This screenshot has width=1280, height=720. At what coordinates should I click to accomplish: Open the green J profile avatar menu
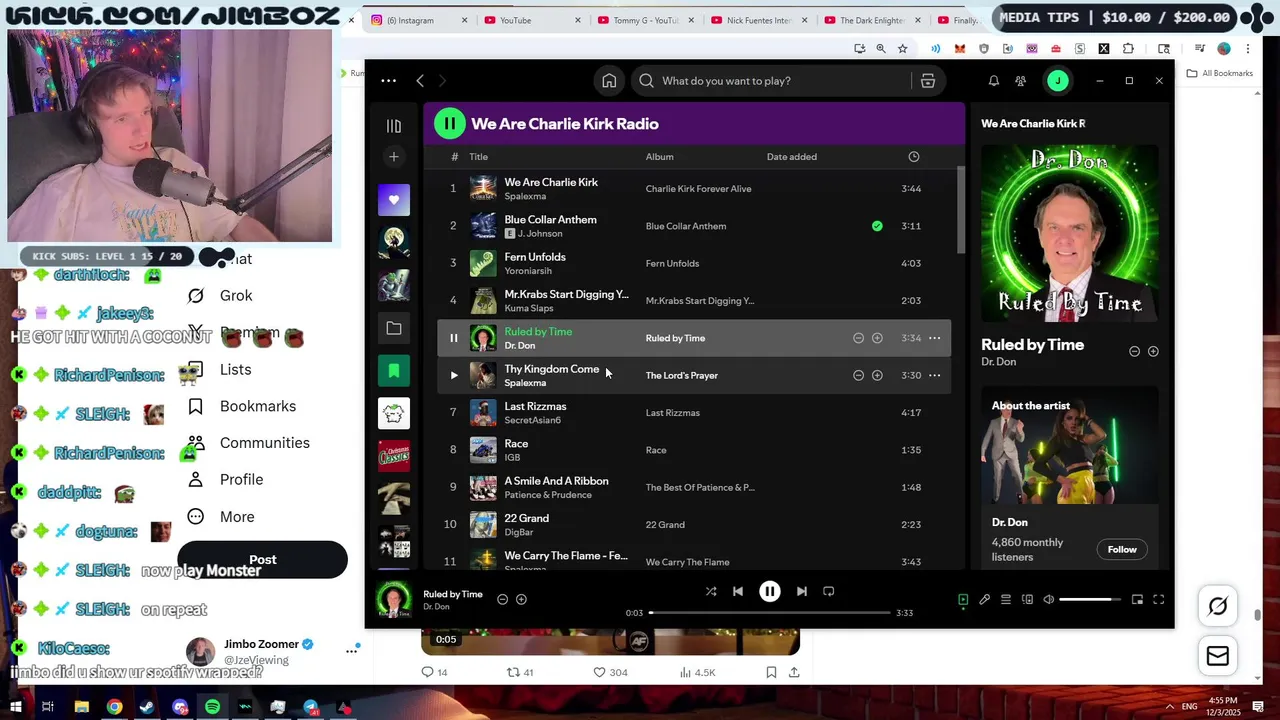pyautogui.click(x=1058, y=81)
